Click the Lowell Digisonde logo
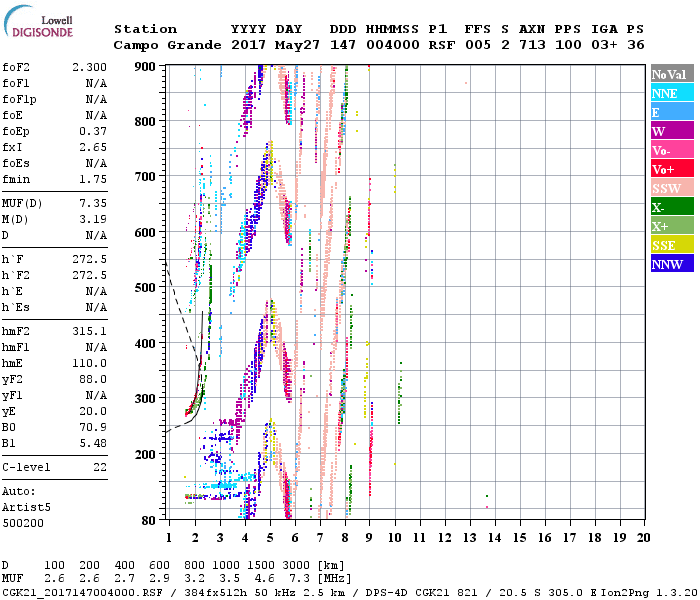This screenshot has width=700, height=600. tap(42, 27)
